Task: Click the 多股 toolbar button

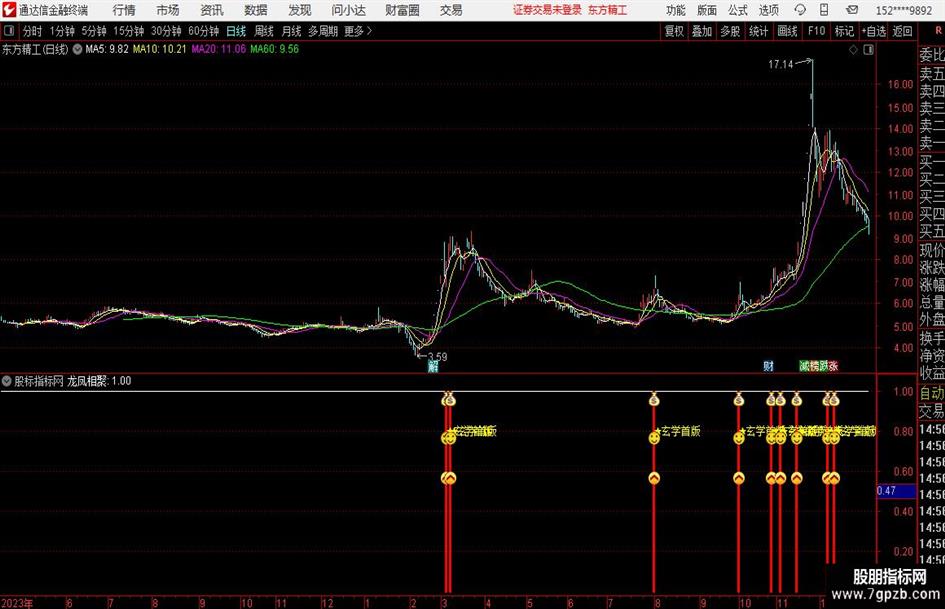Action: pos(730,31)
